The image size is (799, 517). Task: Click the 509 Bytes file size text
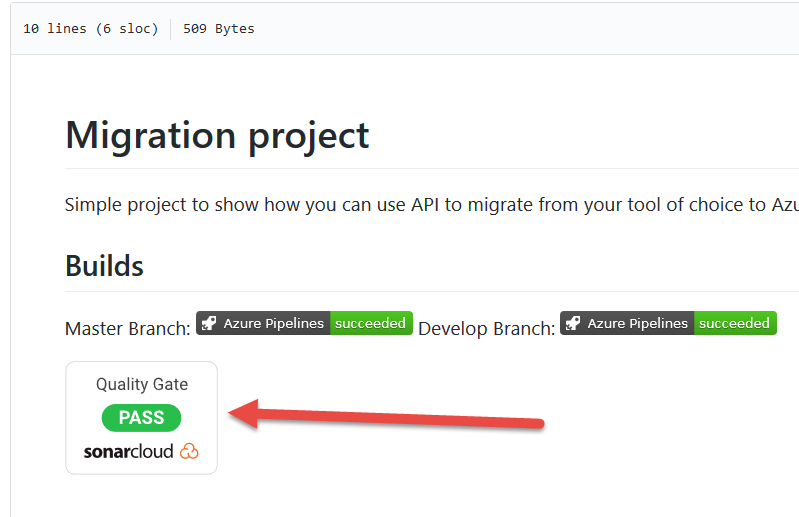click(218, 29)
